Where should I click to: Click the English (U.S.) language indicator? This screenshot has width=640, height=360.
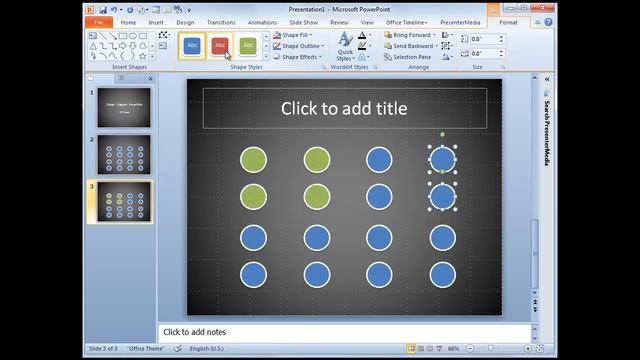tap(207, 349)
